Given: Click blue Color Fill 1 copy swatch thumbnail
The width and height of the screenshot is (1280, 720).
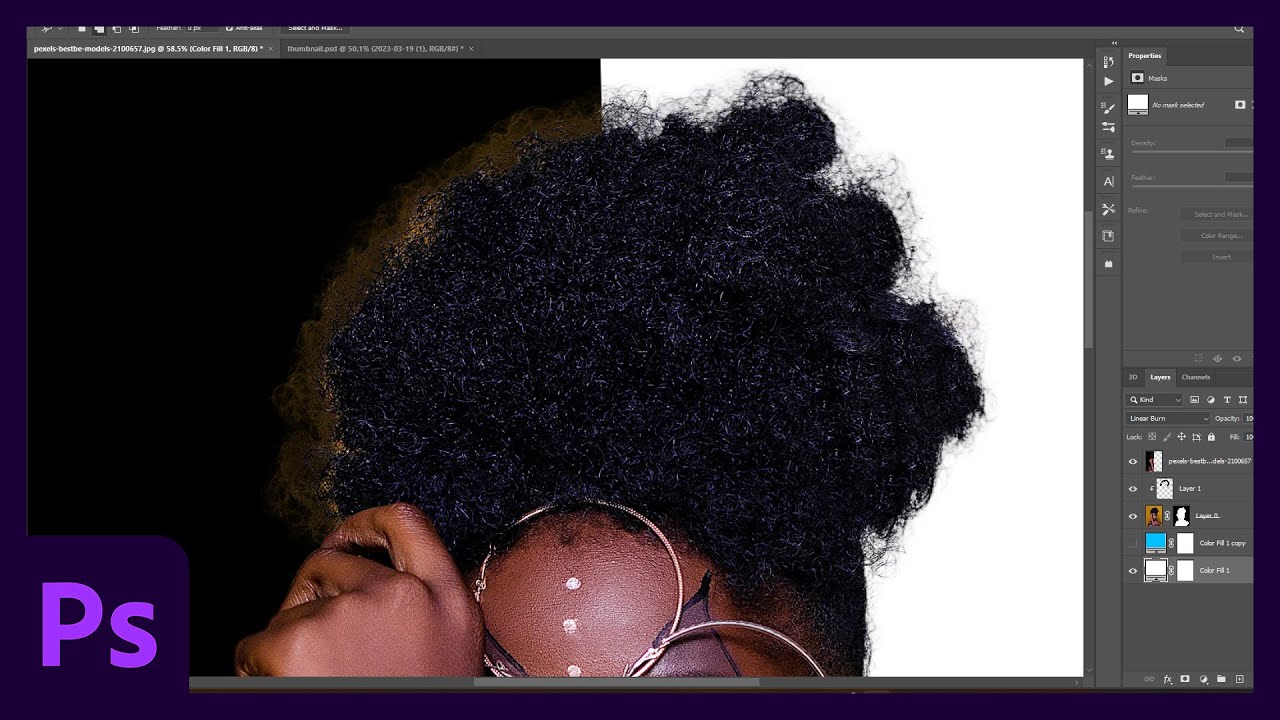Looking at the screenshot, I should 1156,543.
